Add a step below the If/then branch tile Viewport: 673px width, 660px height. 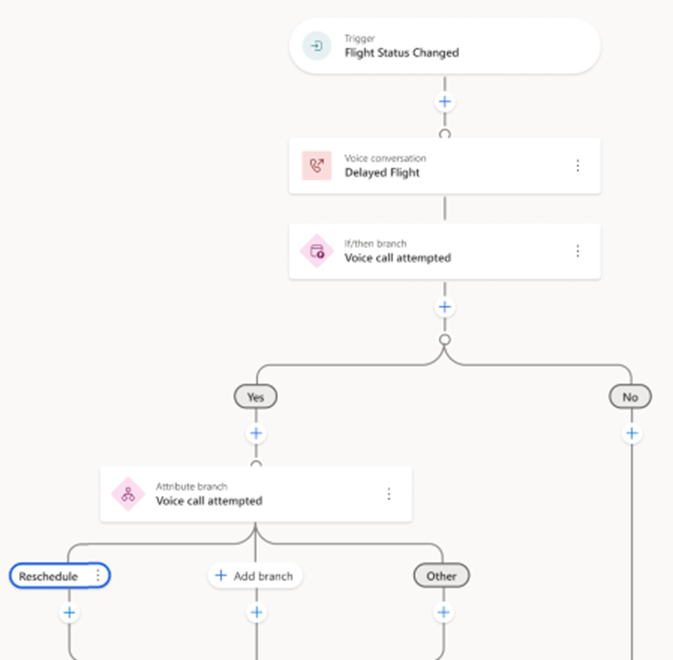click(x=445, y=307)
